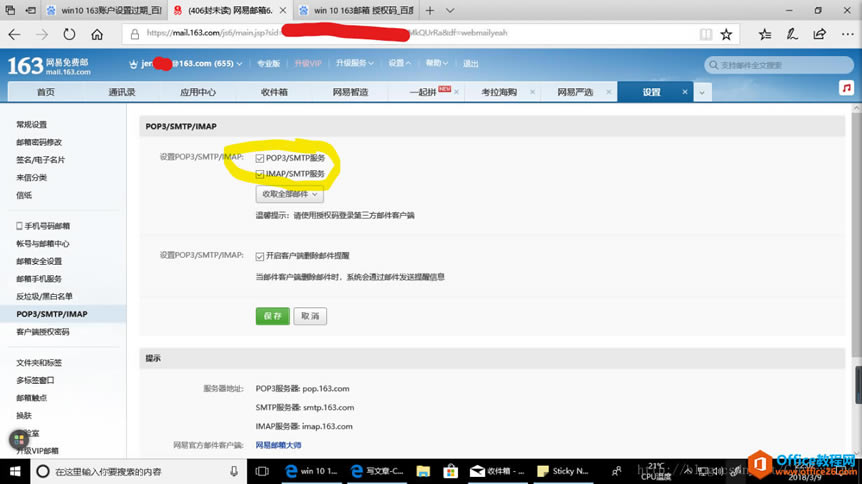Screen dimensions: 862x484
Task: Click the People icon in taskbar
Action: [x=617, y=471]
